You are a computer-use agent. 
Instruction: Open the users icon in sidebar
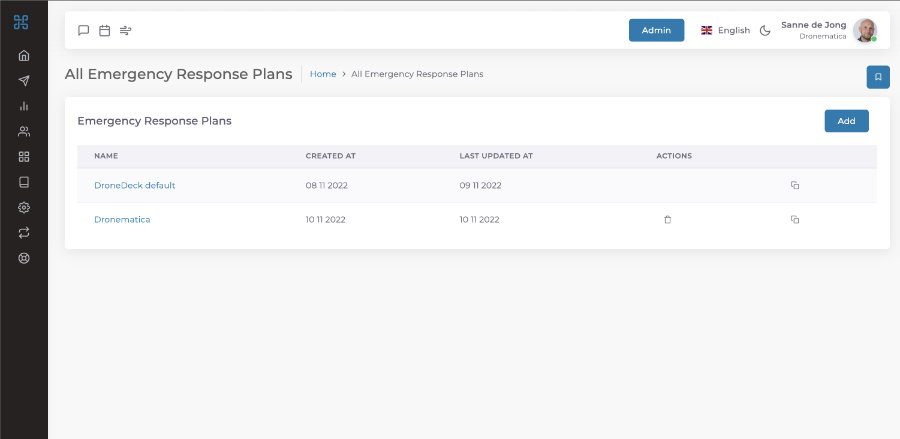(24, 131)
